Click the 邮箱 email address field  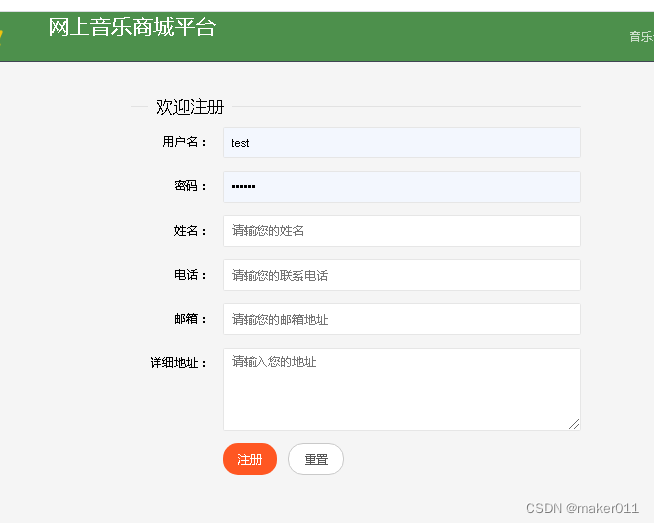coord(402,319)
